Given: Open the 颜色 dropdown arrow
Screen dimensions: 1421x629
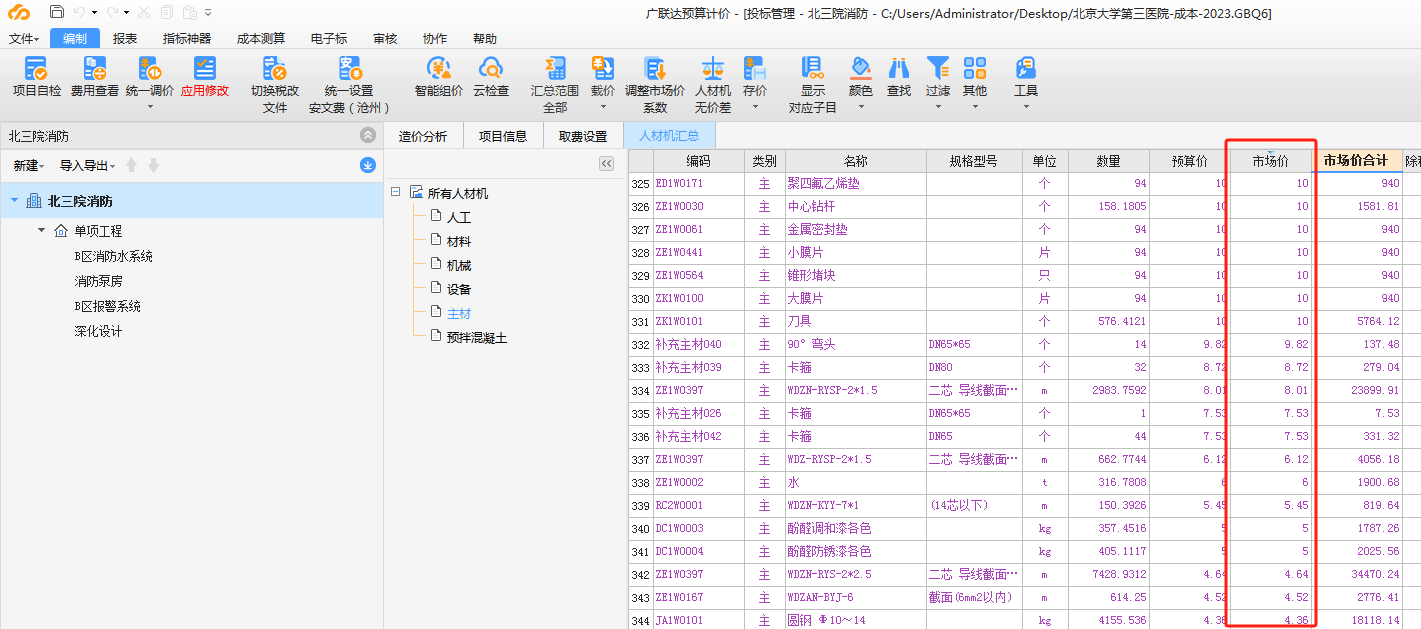Looking at the screenshot, I should pos(861,106).
